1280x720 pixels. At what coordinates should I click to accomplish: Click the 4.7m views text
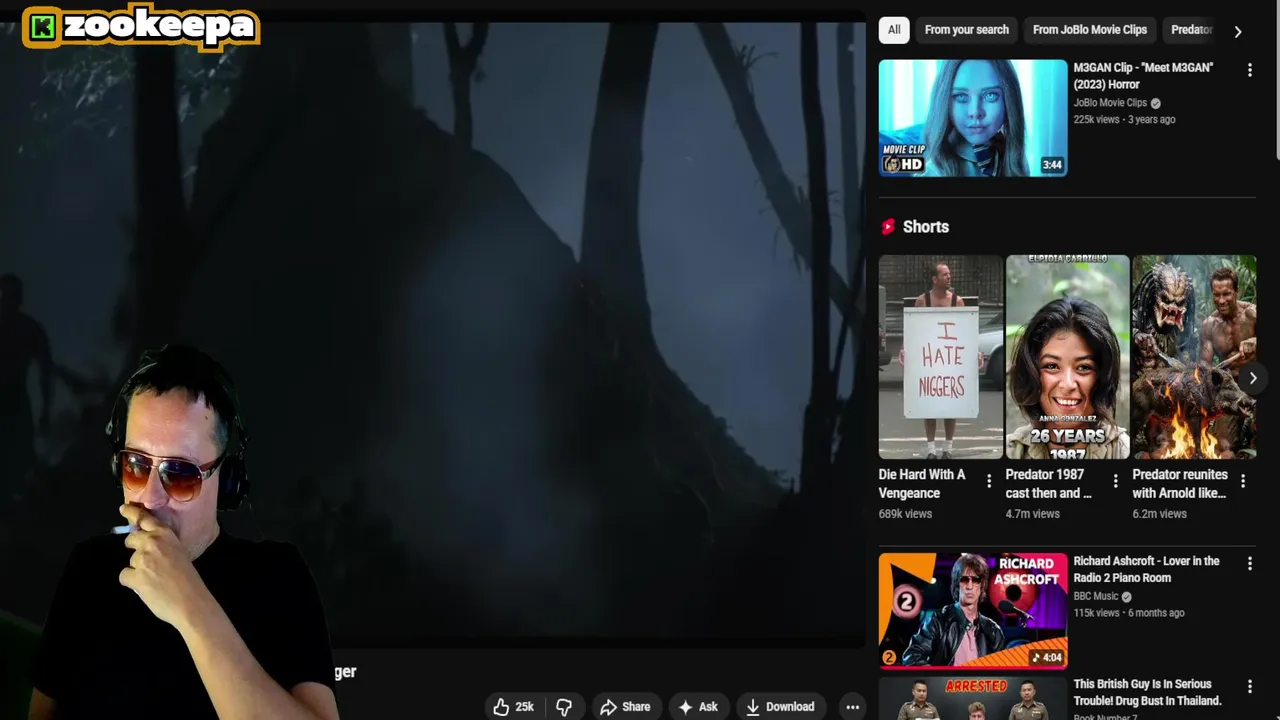(1032, 514)
